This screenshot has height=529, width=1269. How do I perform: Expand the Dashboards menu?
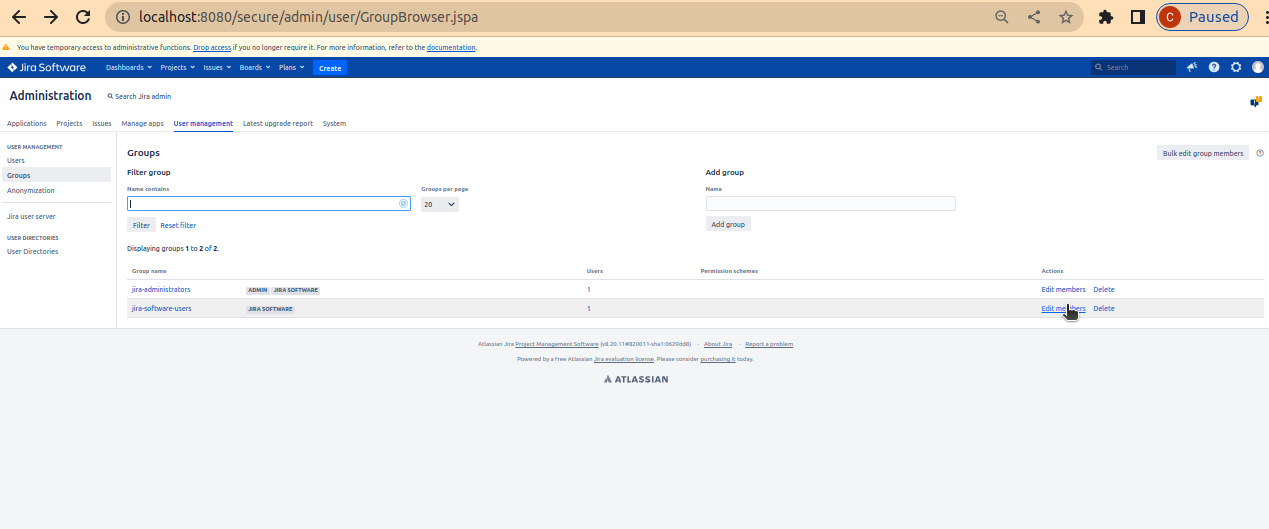129,68
